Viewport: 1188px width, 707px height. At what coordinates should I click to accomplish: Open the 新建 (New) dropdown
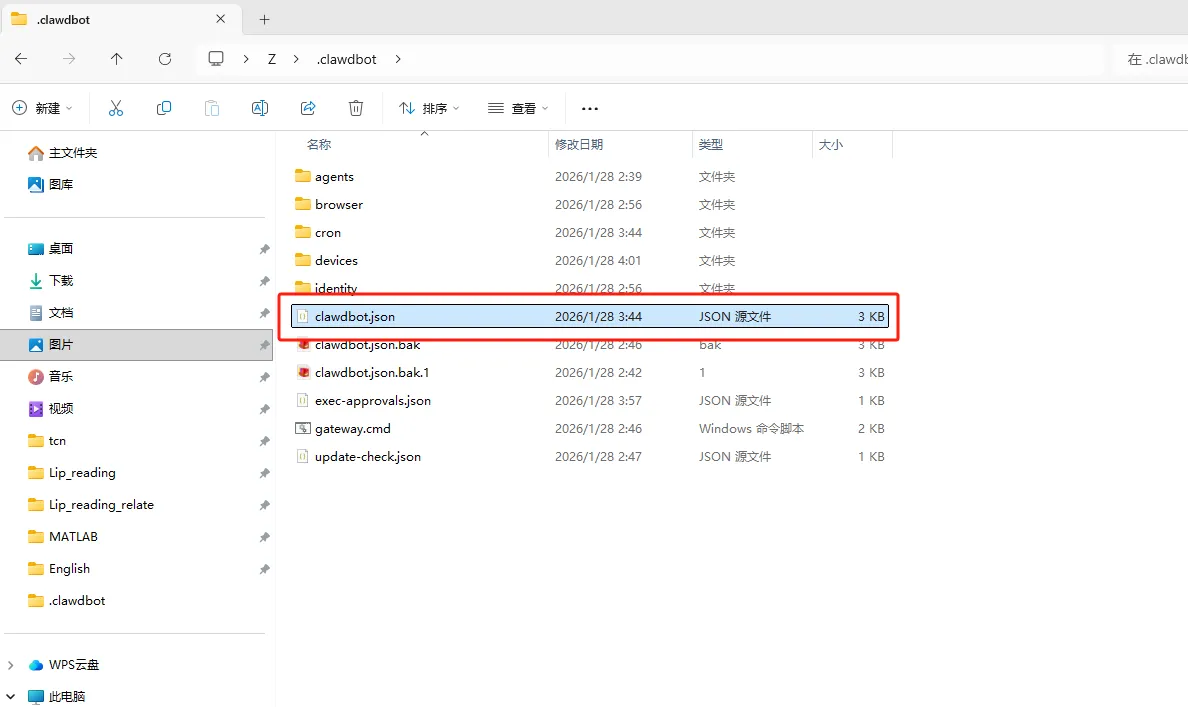pyautogui.click(x=43, y=108)
